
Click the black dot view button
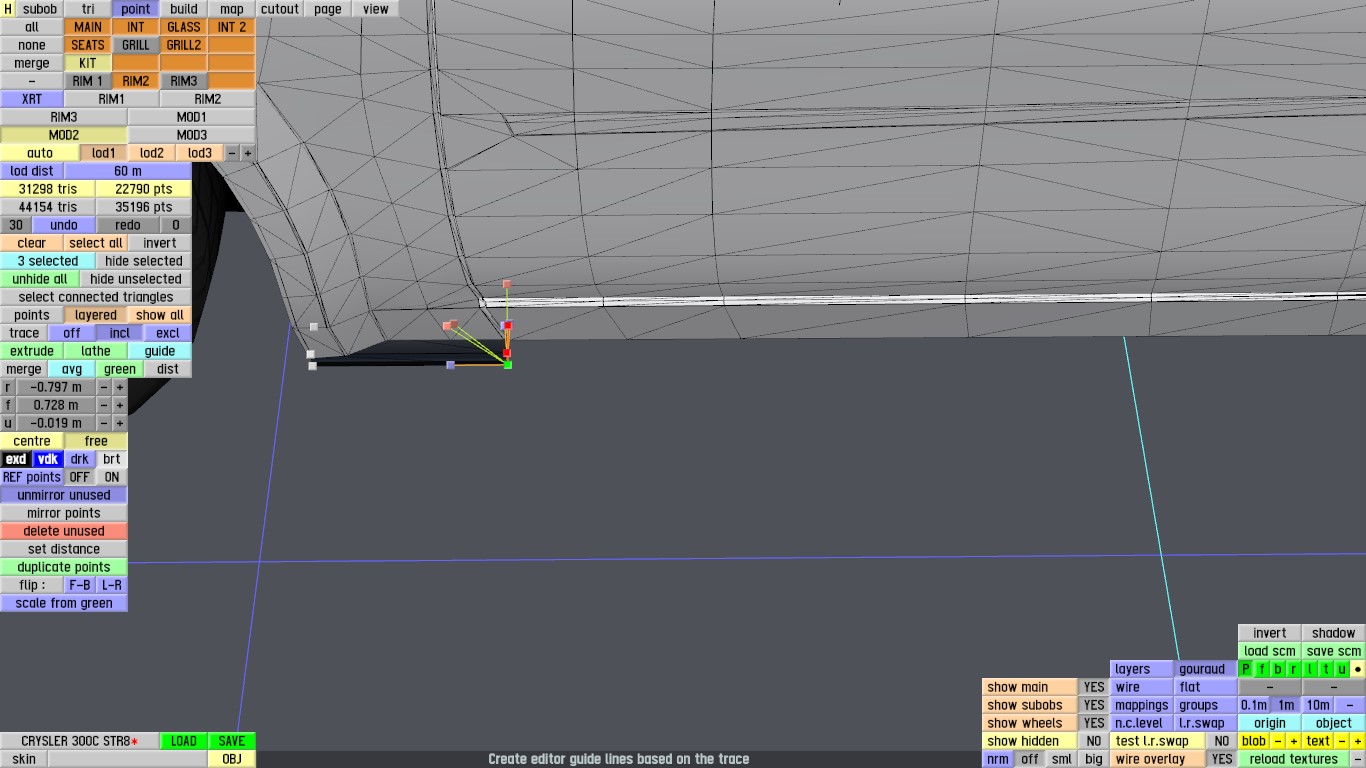pos(1358,669)
